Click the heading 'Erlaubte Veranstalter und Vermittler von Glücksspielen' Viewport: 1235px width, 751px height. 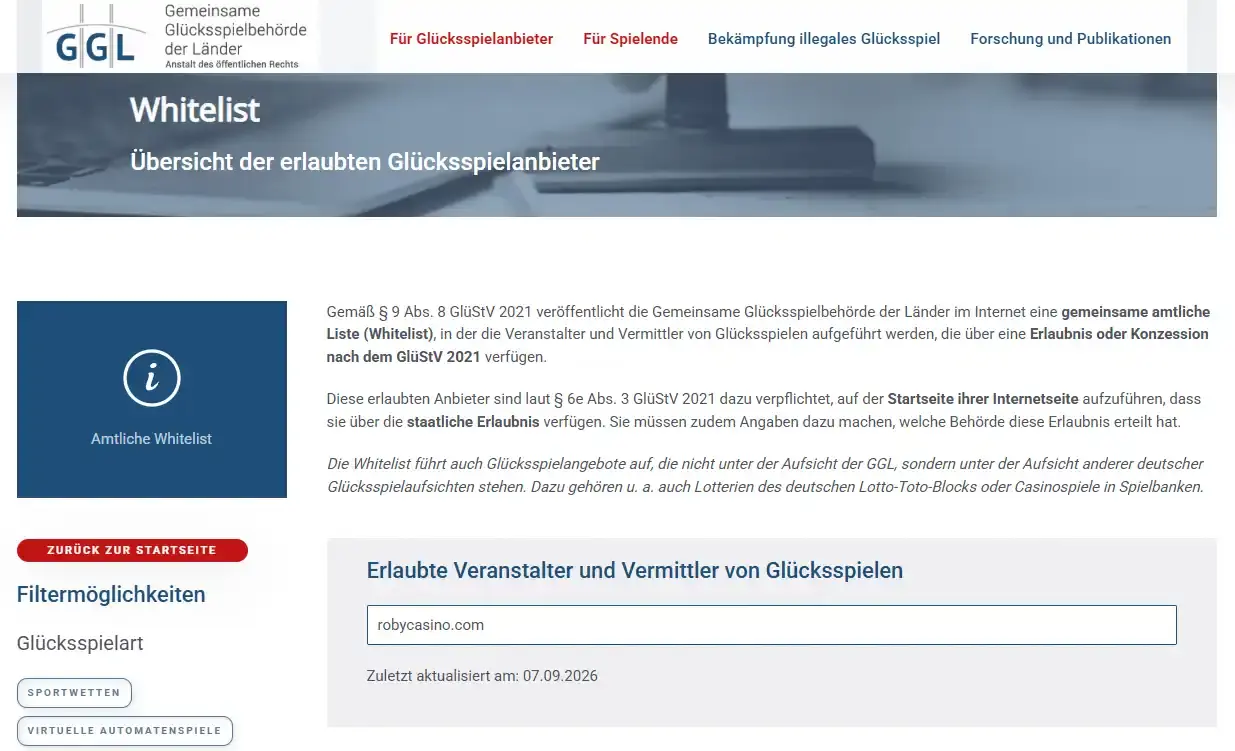point(635,571)
